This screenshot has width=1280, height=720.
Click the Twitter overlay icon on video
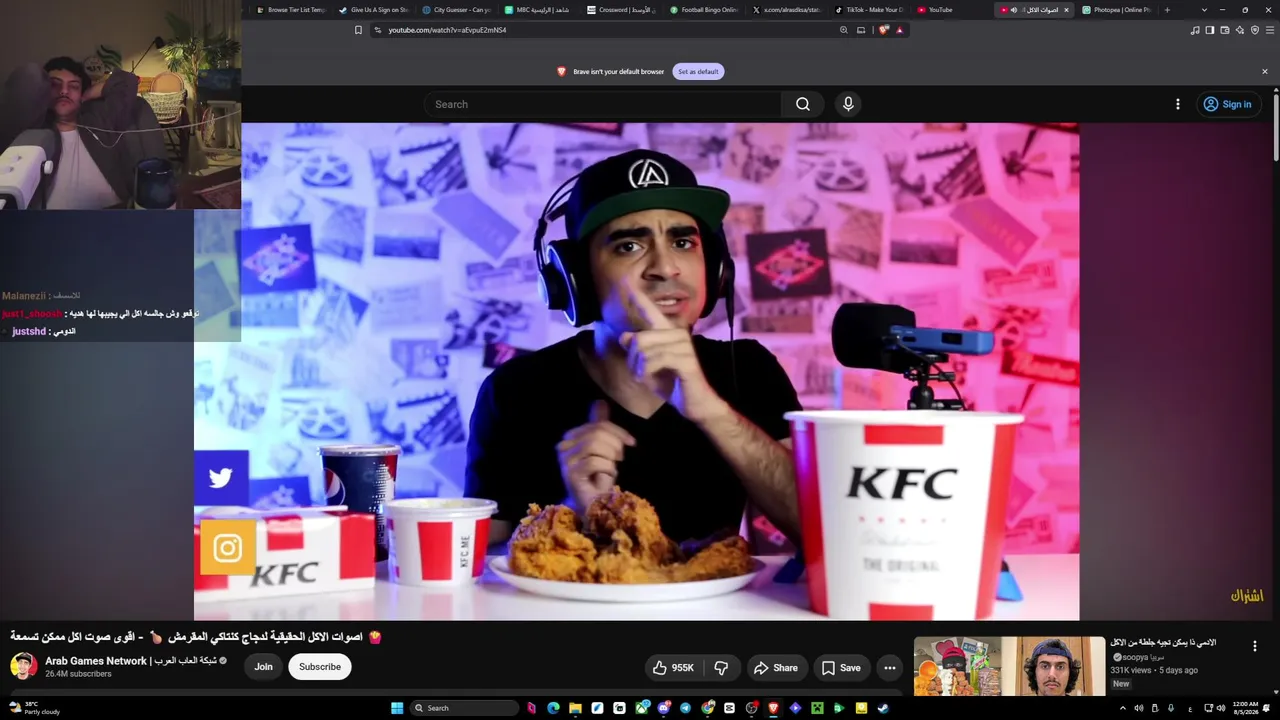(220, 478)
